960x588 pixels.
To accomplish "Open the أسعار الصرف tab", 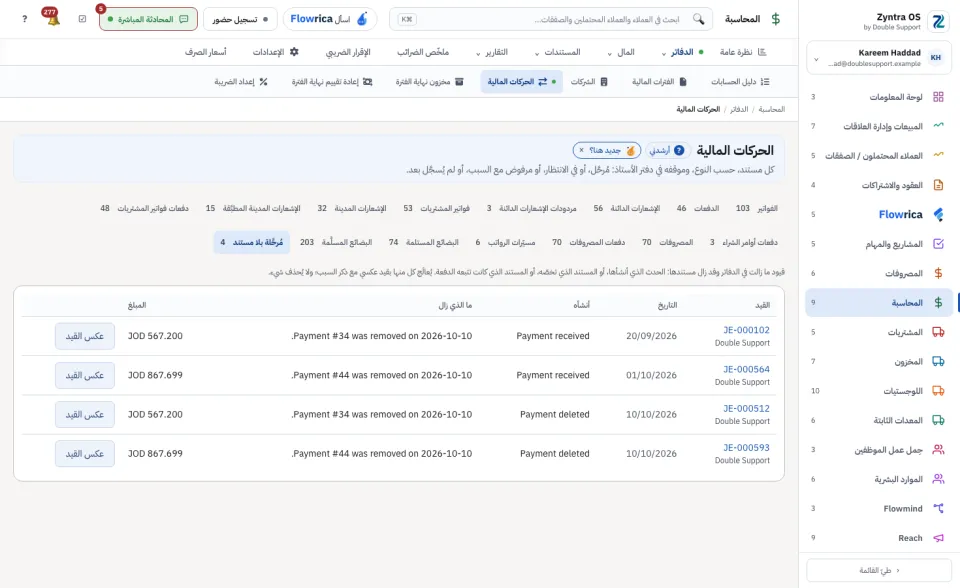I will tap(206, 52).
